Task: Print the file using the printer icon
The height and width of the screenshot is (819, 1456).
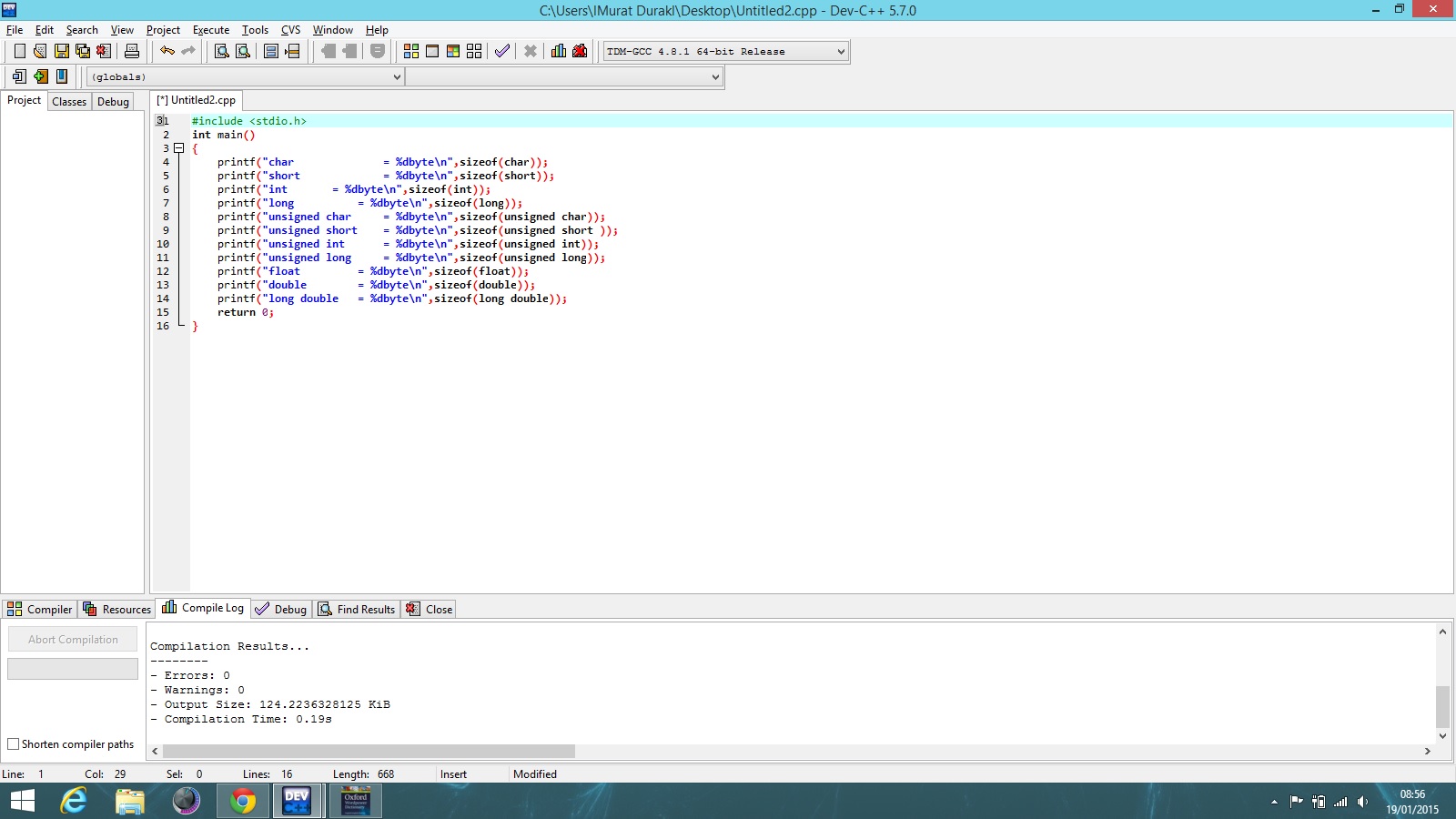Action: click(132, 51)
